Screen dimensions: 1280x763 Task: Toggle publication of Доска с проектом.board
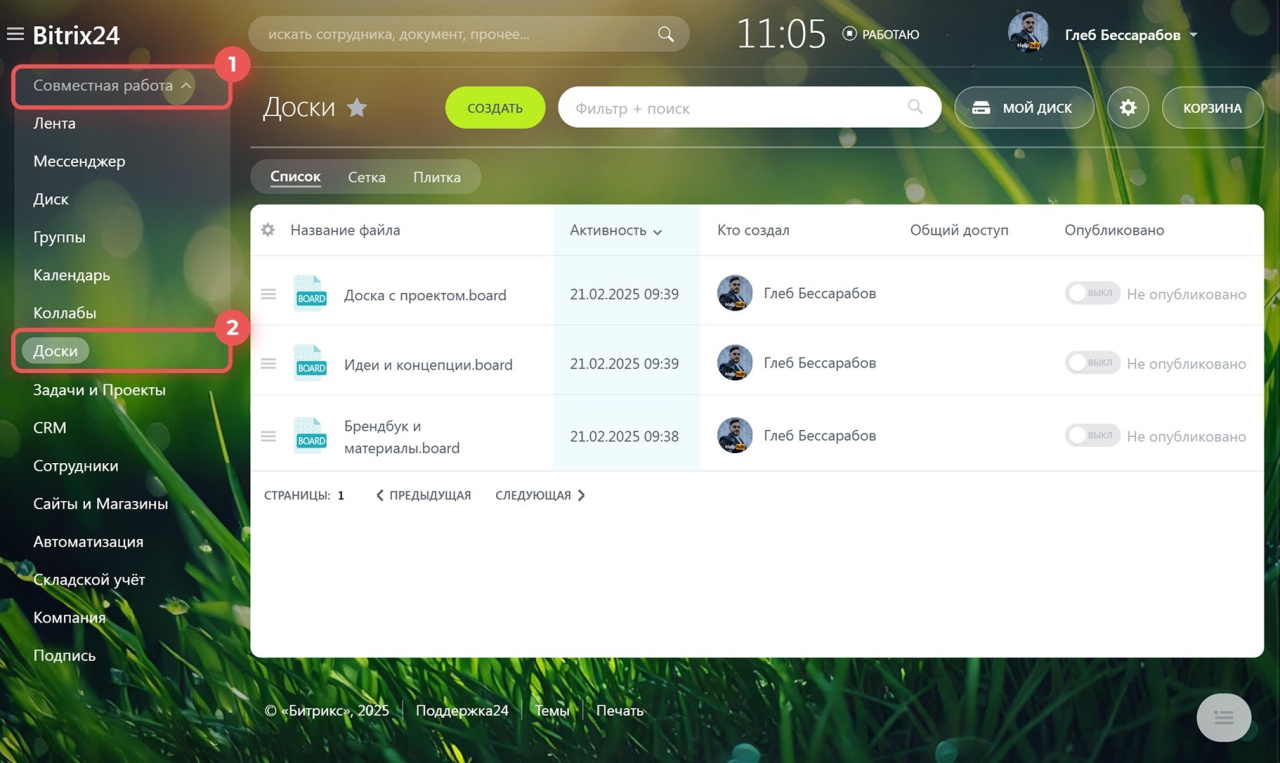pyautogui.click(x=1092, y=293)
